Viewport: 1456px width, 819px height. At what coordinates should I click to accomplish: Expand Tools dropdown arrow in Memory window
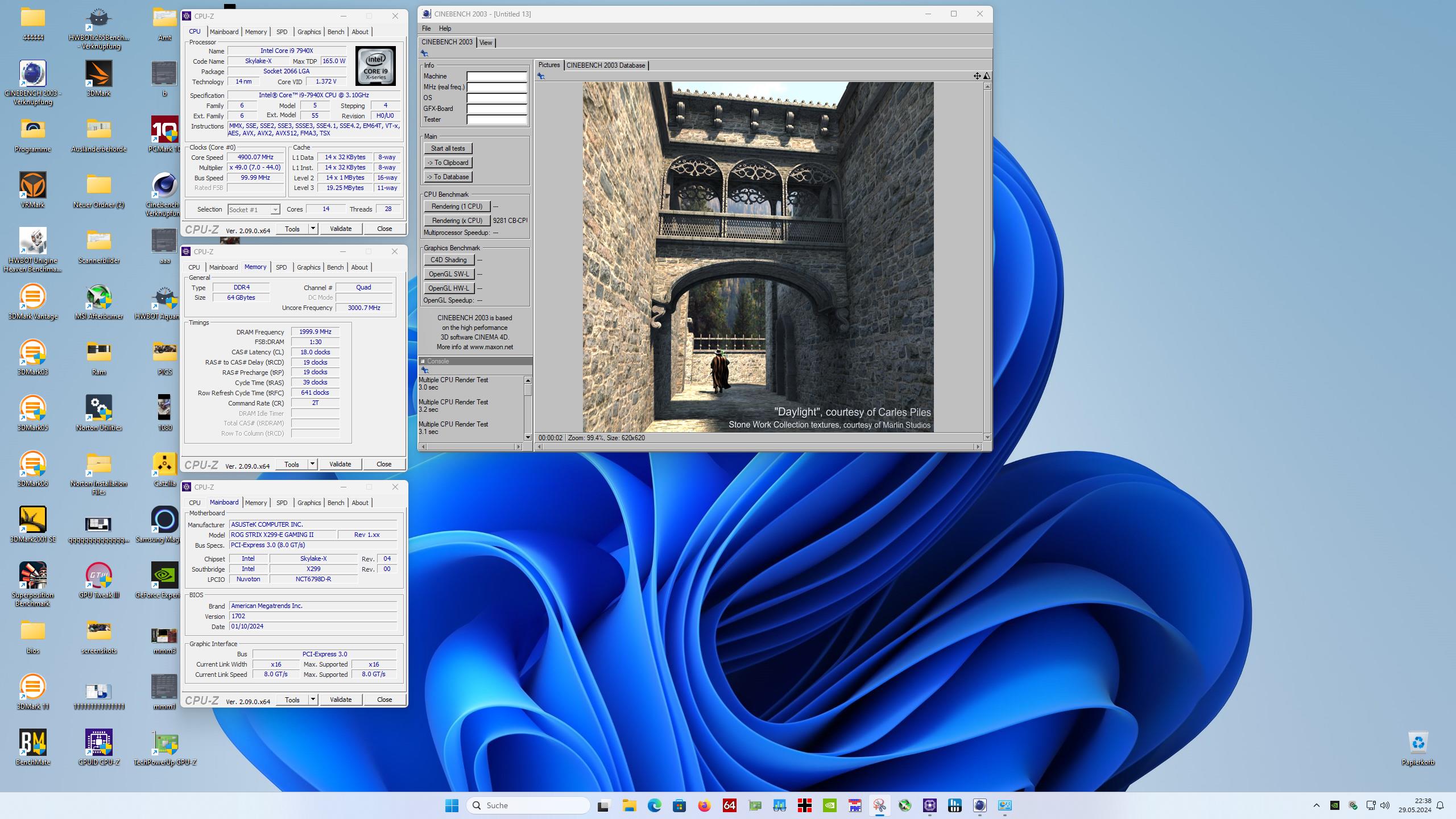tap(312, 464)
